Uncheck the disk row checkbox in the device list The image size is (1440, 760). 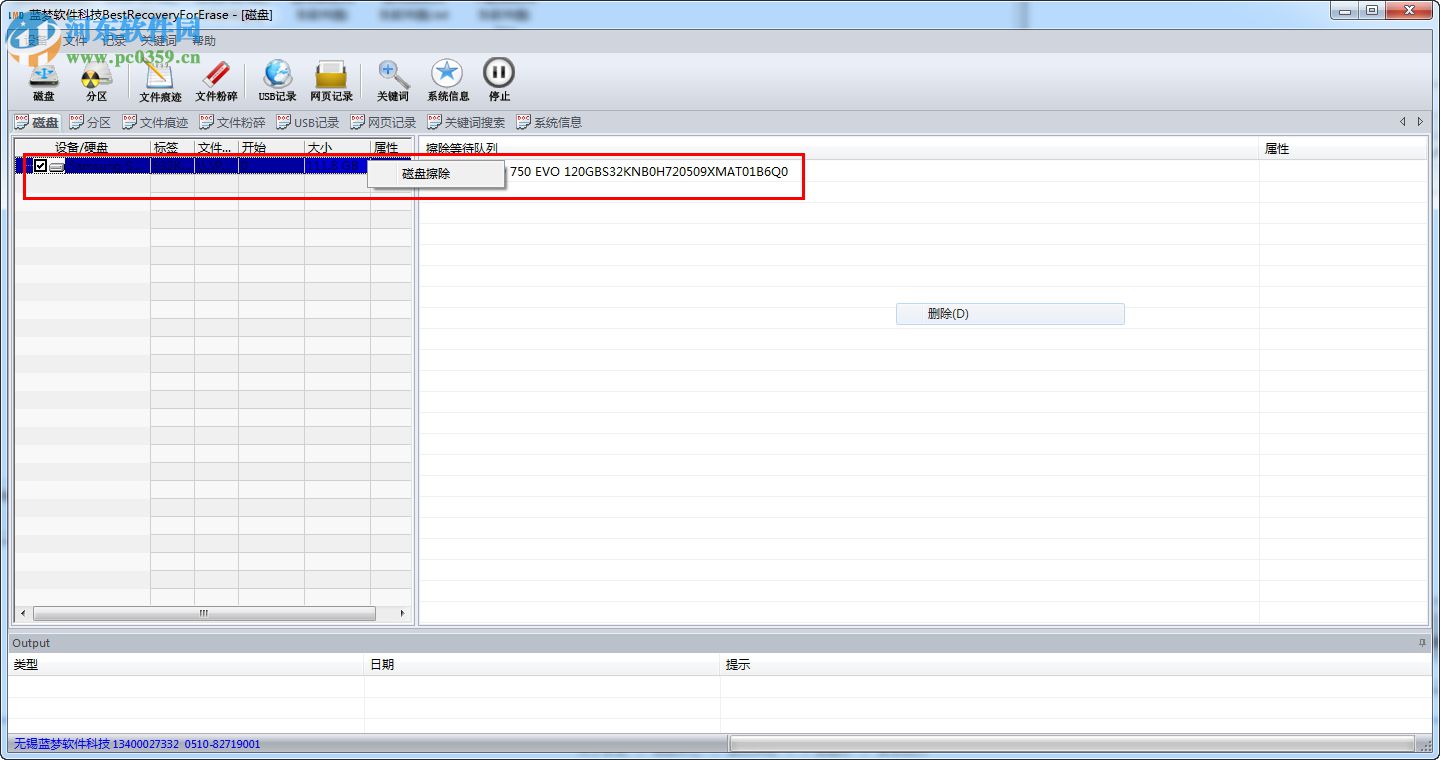pos(41,166)
